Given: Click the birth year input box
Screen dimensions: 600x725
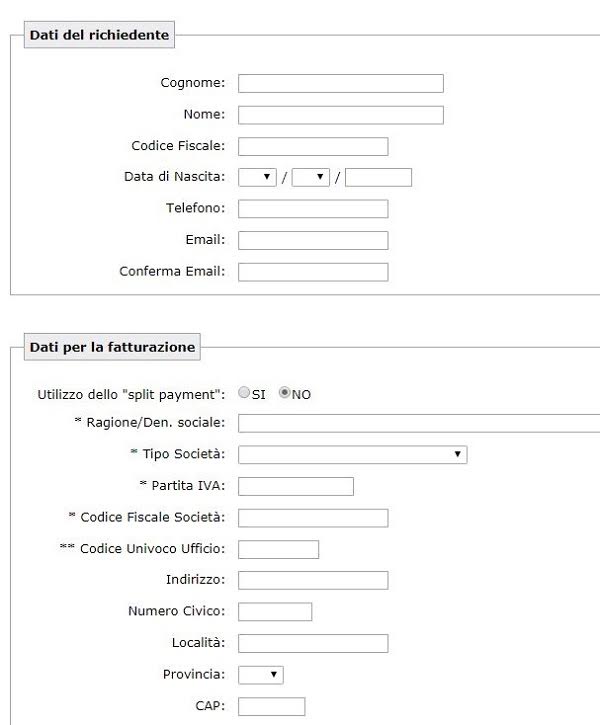Looking at the screenshot, I should coord(378,177).
